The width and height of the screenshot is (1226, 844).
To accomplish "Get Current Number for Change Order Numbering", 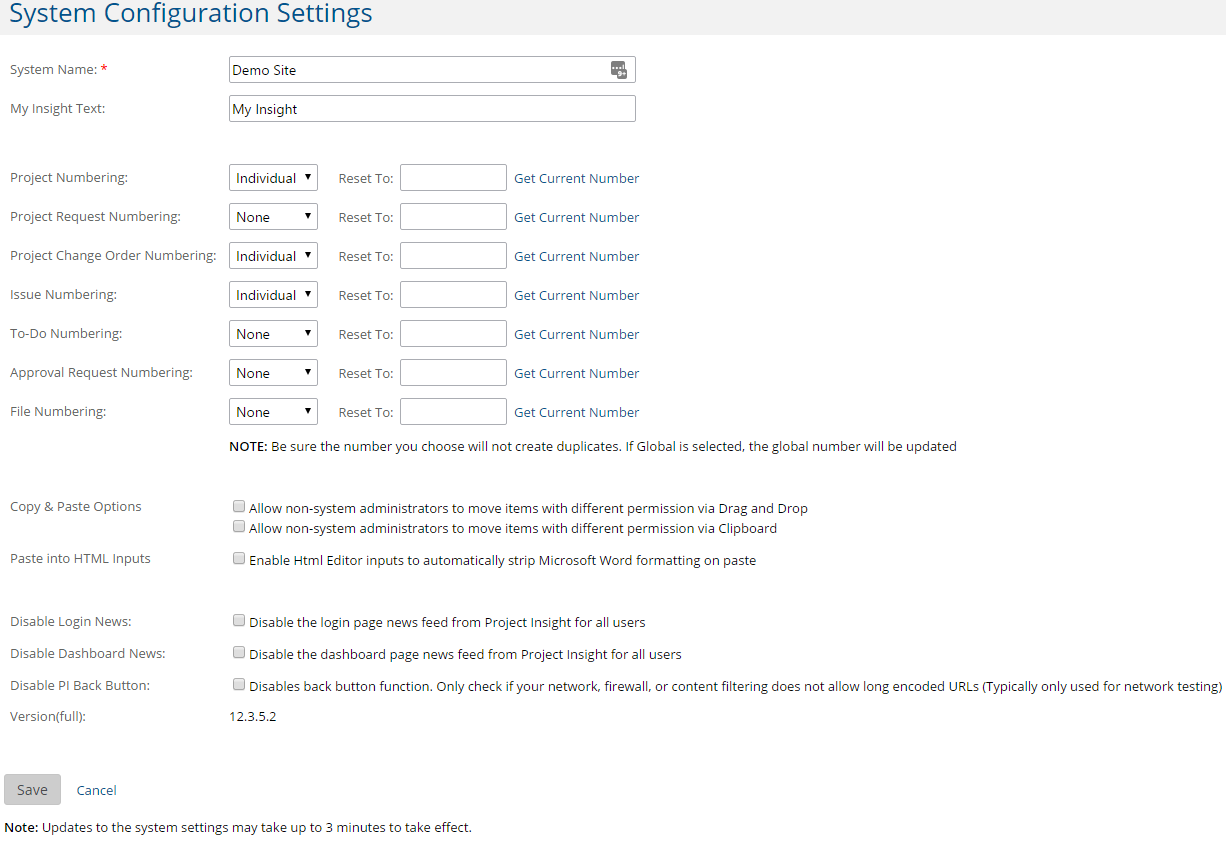I will (x=577, y=256).
